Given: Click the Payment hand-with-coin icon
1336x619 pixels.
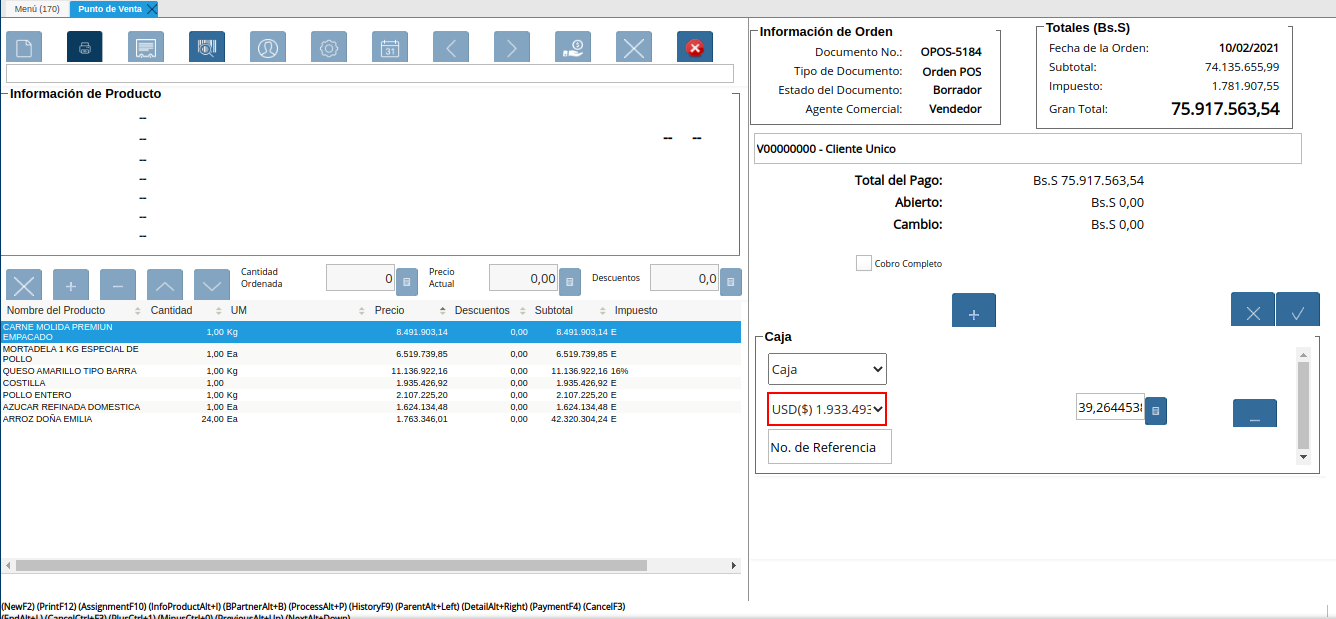Looking at the screenshot, I should pyautogui.click(x=573, y=47).
